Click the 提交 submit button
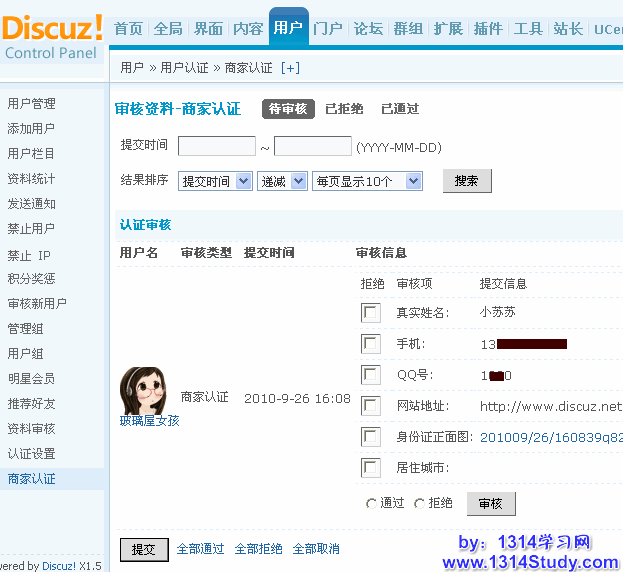Image resolution: width=623 pixels, height=572 pixels. (143, 549)
